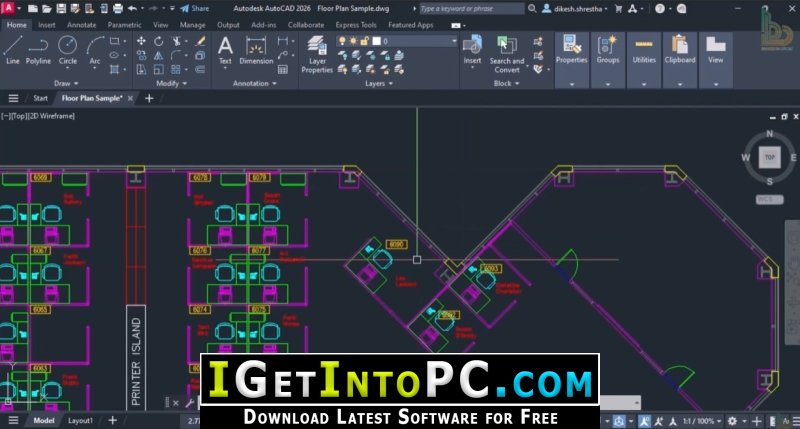Image resolution: width=800 pixels, height=429 pixels.
Task: Expand the Layers panel
Action: pos(379,83)
